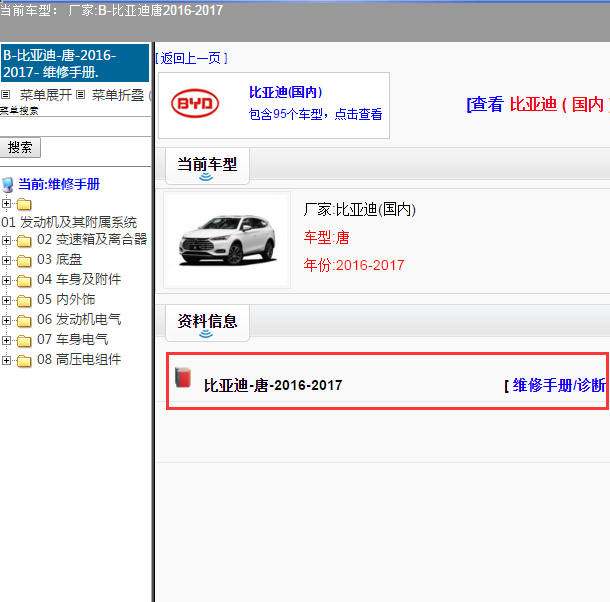Click the 搜索 button
Viewport: 610px width, 602px height.
[x=20, y=147]
